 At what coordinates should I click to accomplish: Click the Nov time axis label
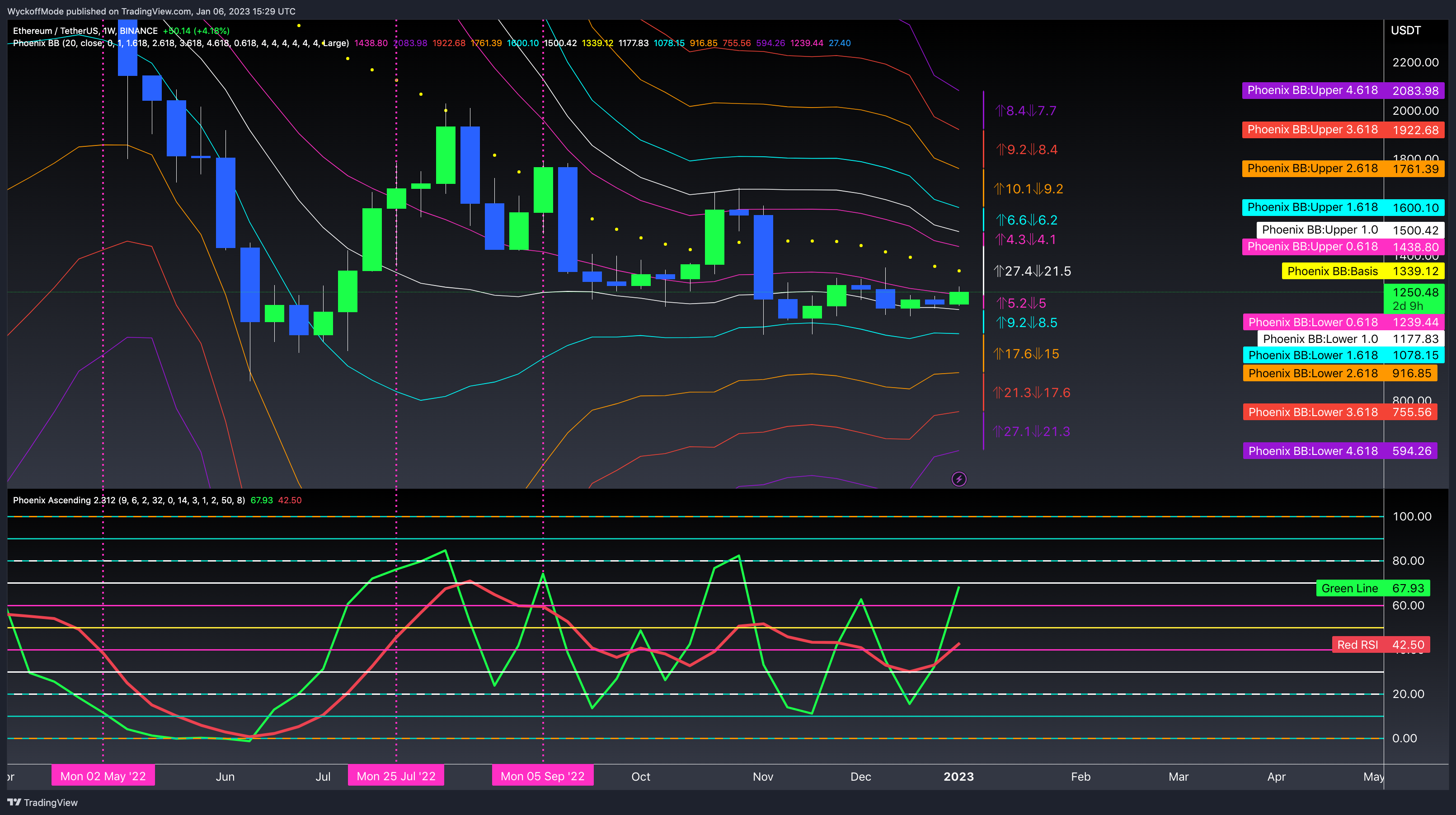click(x=763, y=777)
